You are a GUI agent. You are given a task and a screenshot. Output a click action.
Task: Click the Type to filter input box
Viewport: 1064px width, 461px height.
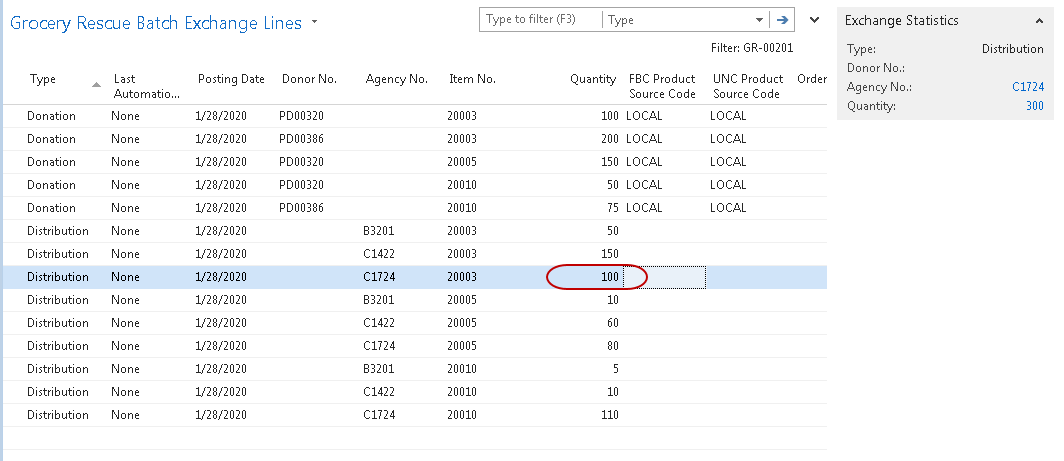coord(541,19)
